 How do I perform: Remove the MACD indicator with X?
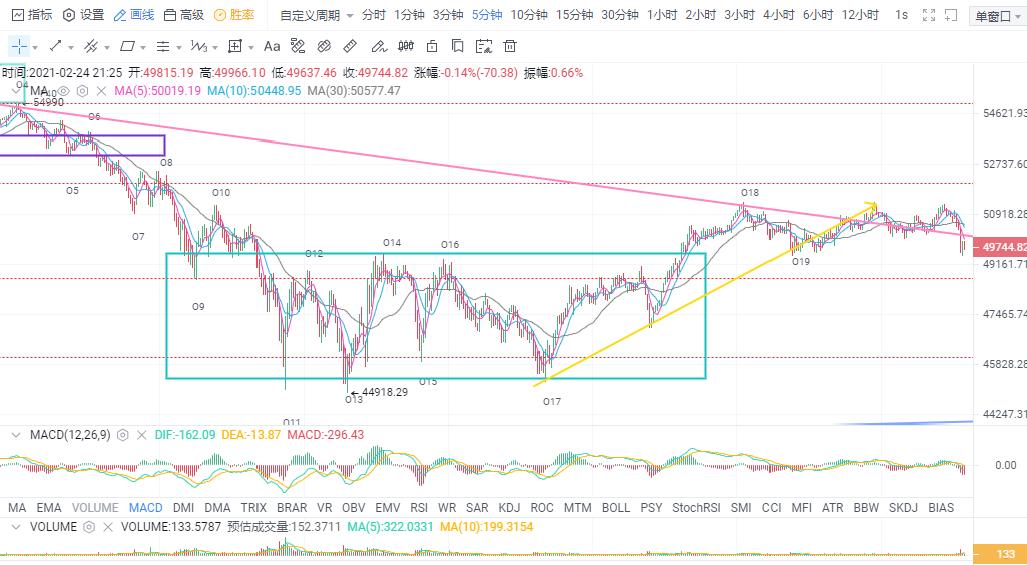tap(141, 435)
